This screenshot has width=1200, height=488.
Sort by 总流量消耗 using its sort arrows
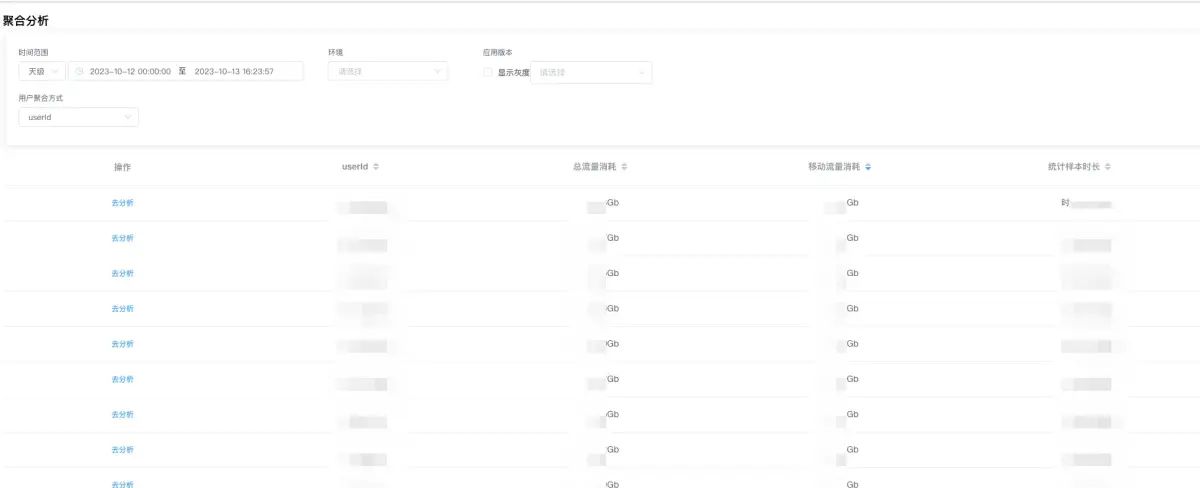point(624,167)
